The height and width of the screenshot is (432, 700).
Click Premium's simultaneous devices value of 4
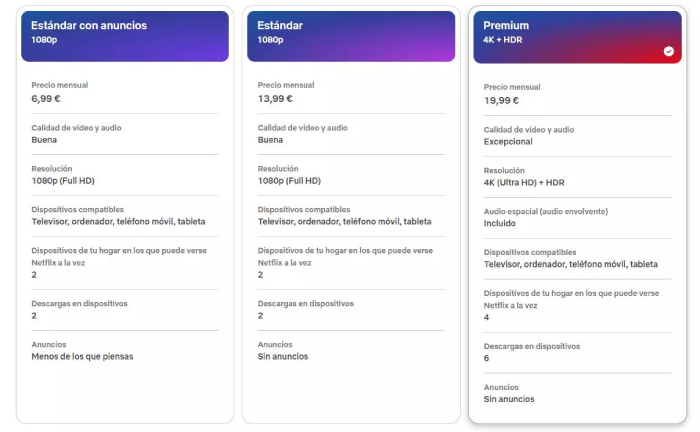(487, 317)
